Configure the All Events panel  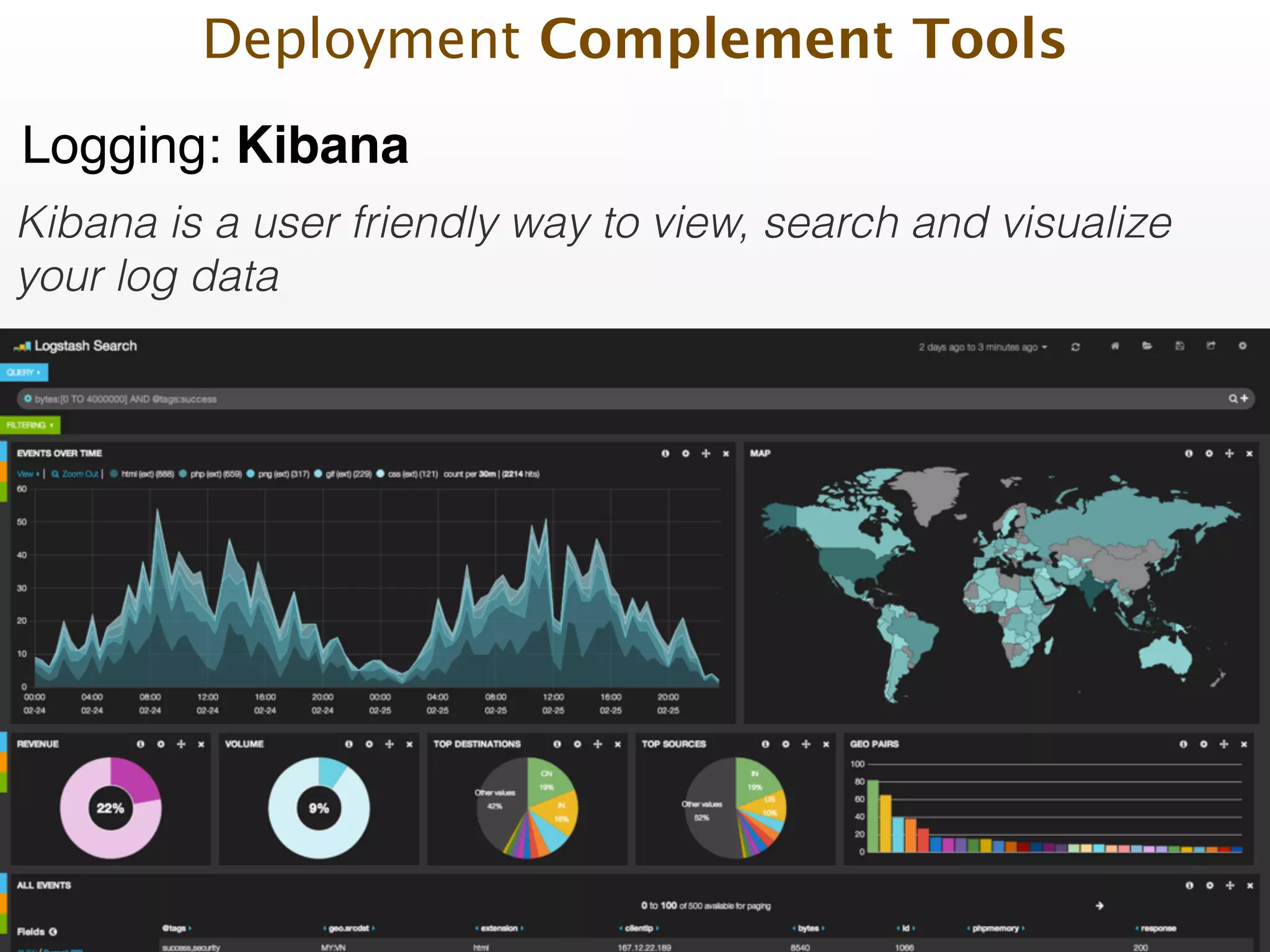[1210, 886]
